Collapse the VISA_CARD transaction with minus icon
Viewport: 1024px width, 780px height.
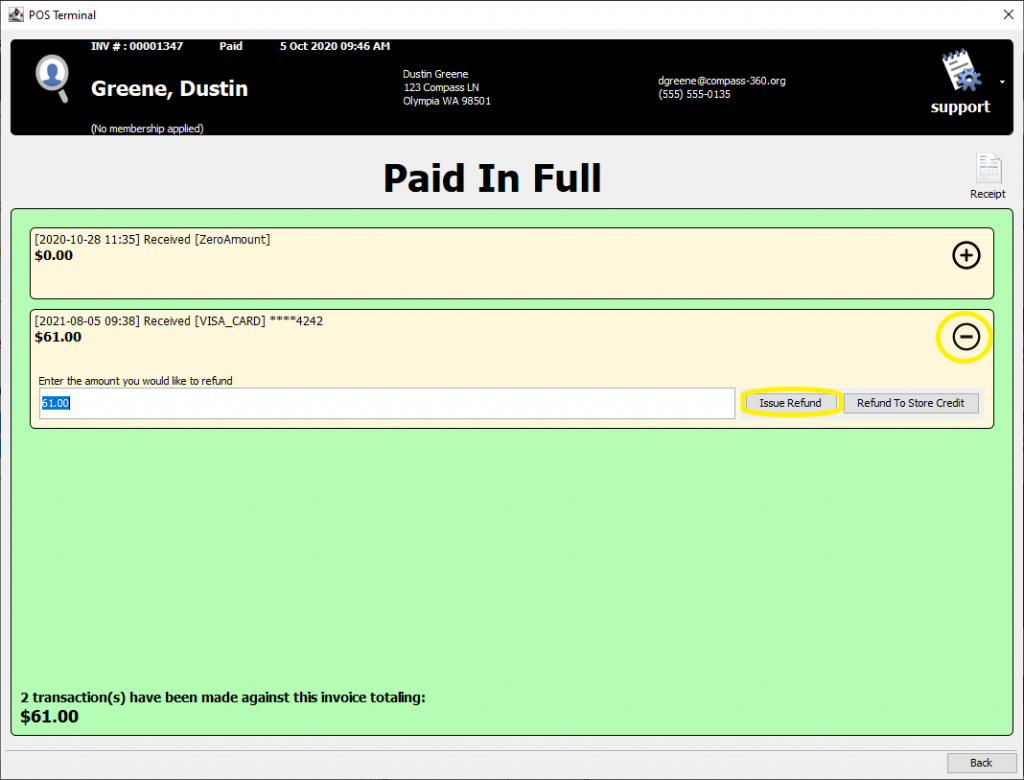coord(966,337)
